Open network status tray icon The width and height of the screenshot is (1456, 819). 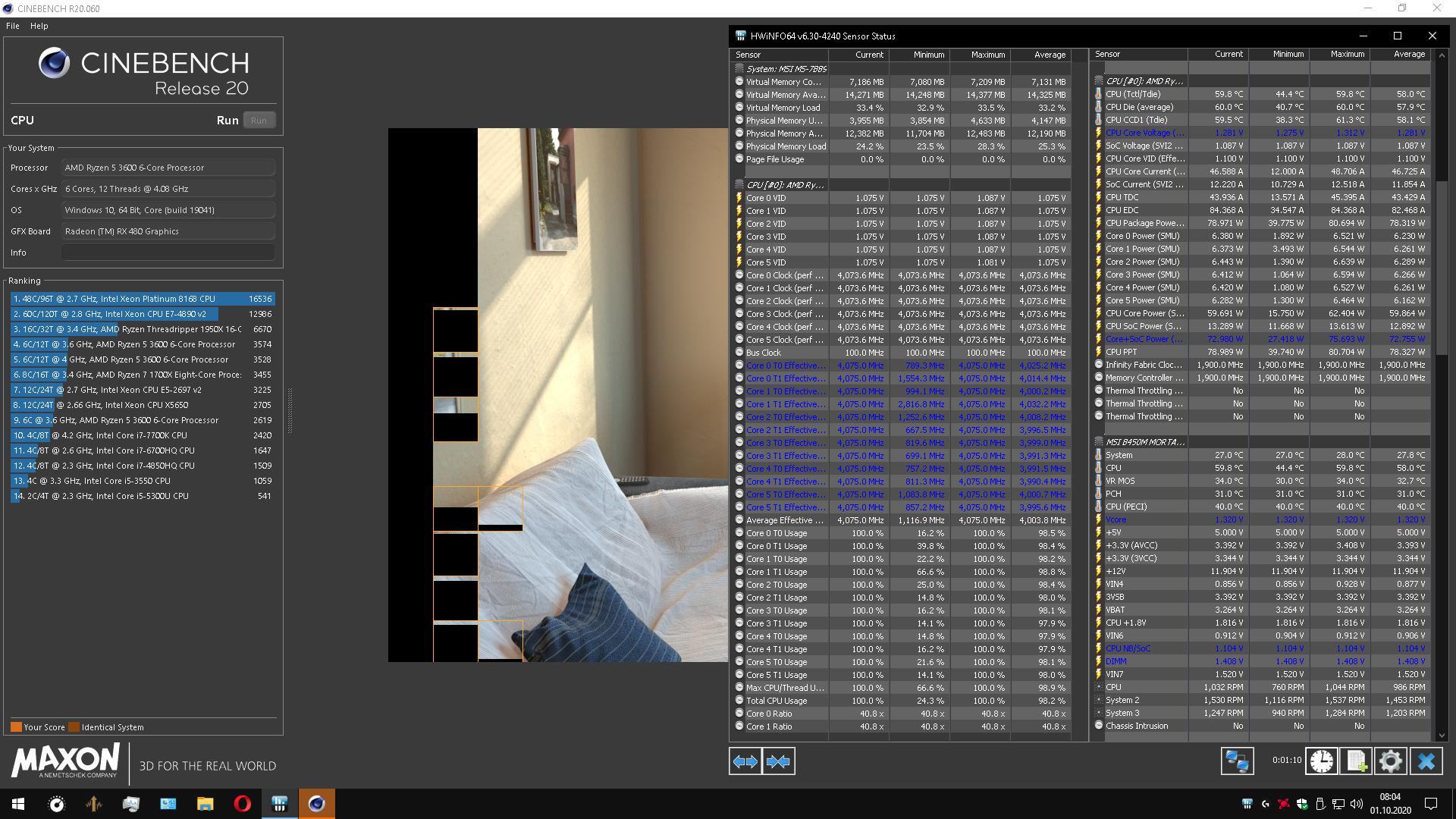point(1338,804)
